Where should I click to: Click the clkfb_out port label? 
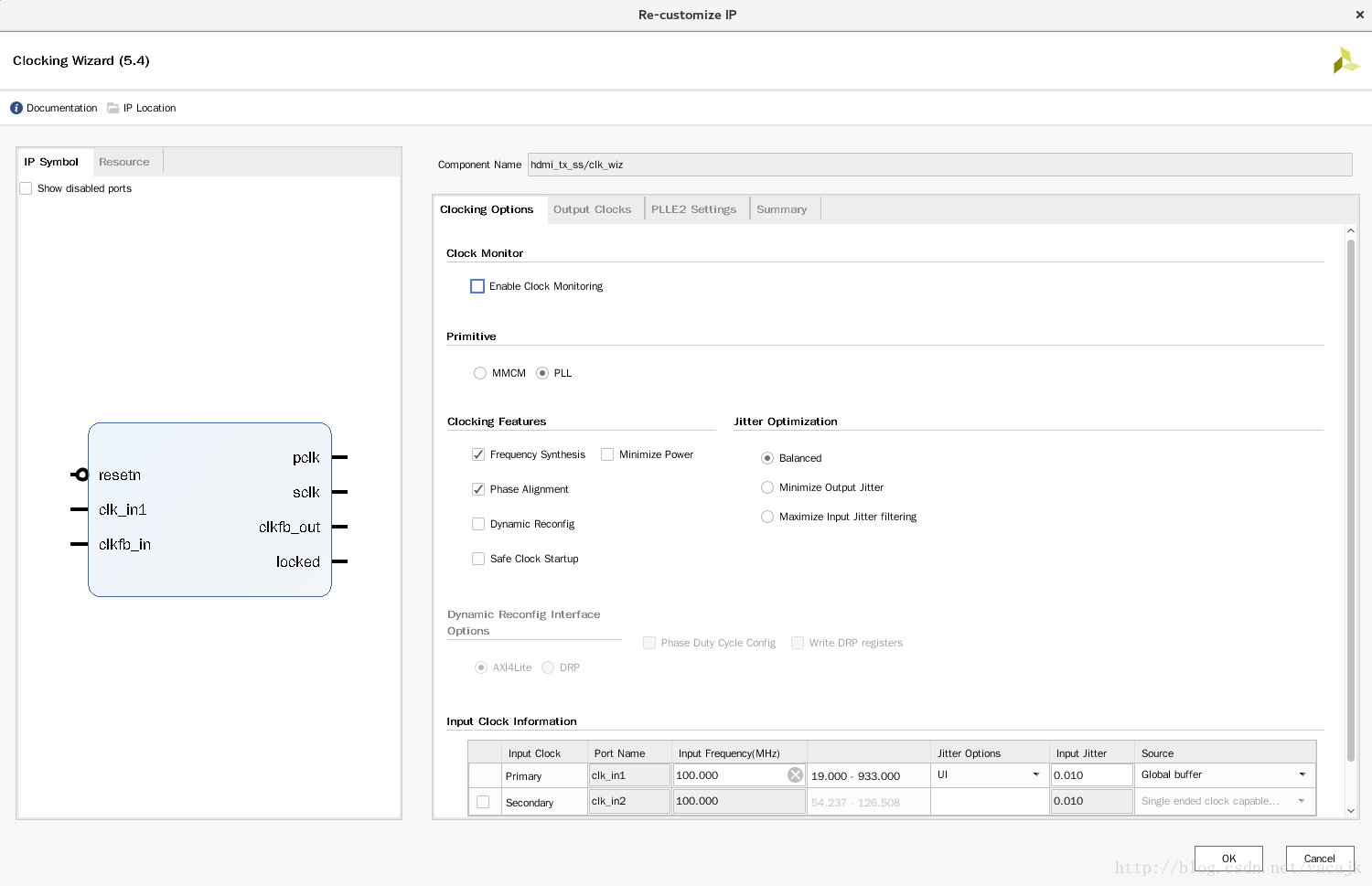coord(289,527)
